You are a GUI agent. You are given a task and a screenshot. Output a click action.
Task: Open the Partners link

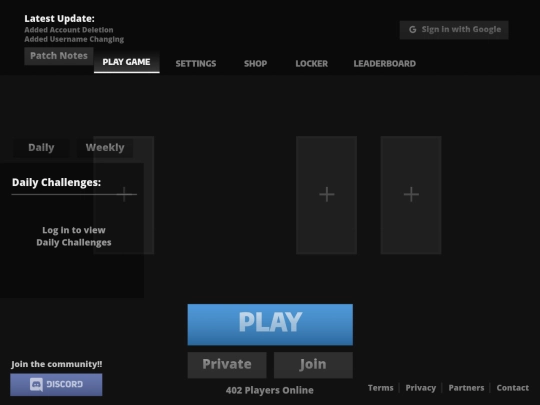[x=466, y=388]
